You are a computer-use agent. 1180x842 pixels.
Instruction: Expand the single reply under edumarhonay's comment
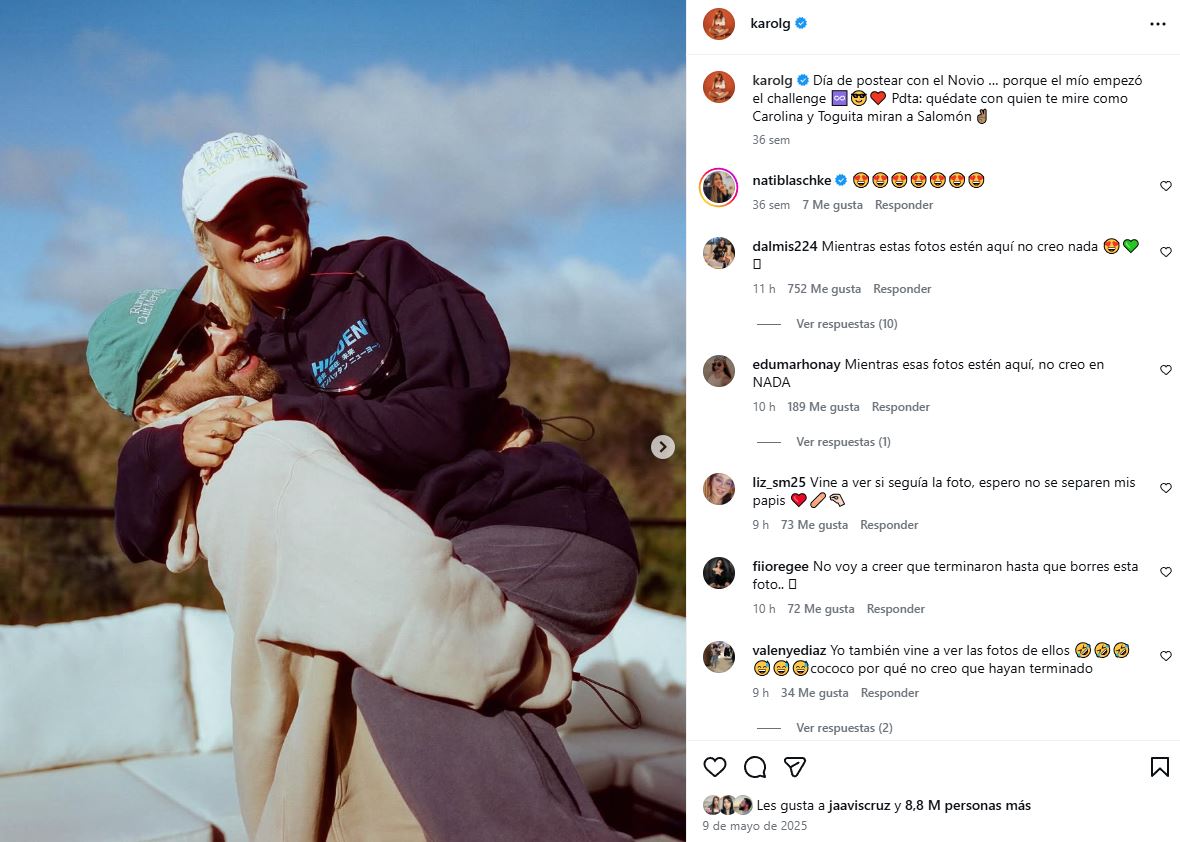pos(843,442)
